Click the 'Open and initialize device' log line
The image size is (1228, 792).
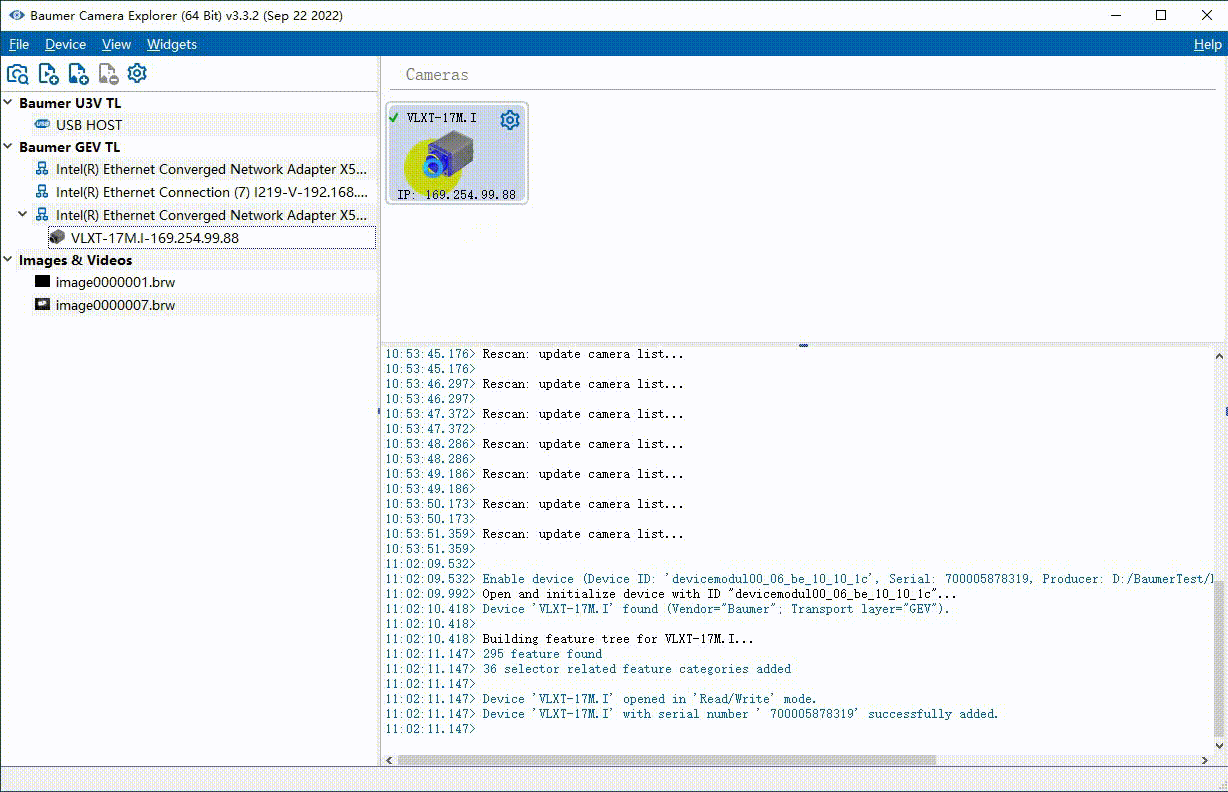[x=719, y=594]
